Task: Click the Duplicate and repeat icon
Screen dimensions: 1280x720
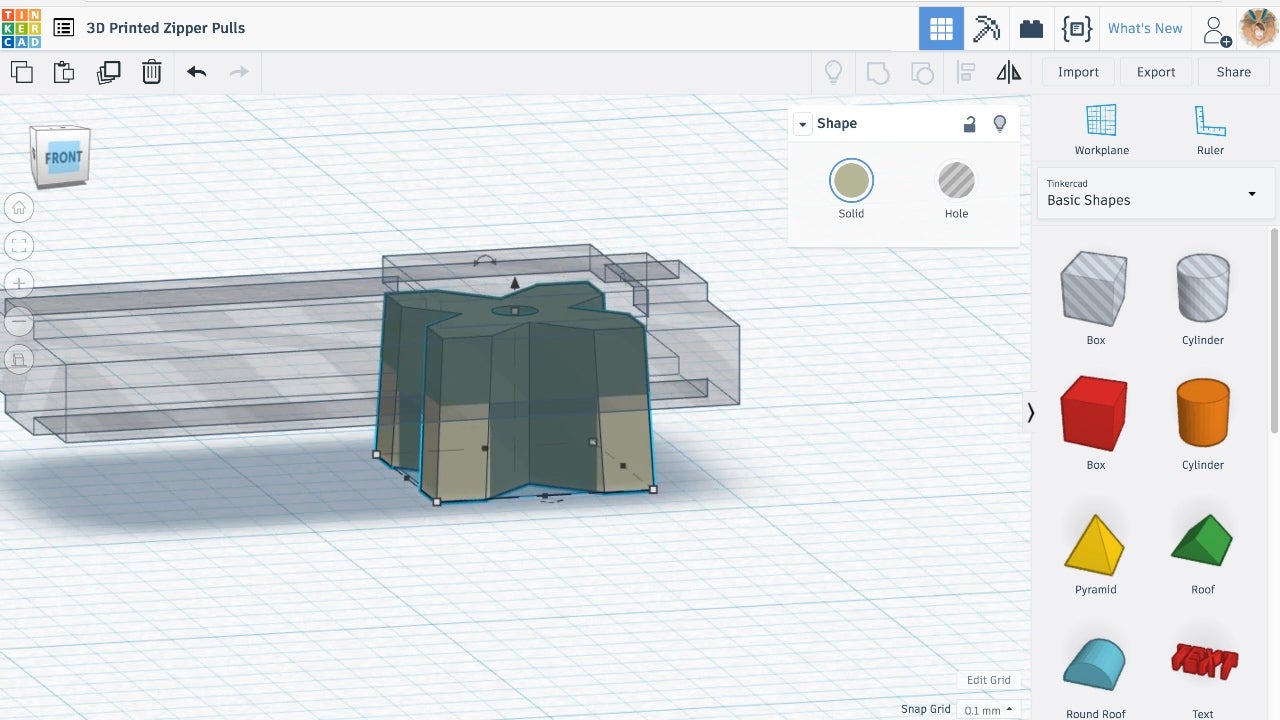Action: pos(108,72)
